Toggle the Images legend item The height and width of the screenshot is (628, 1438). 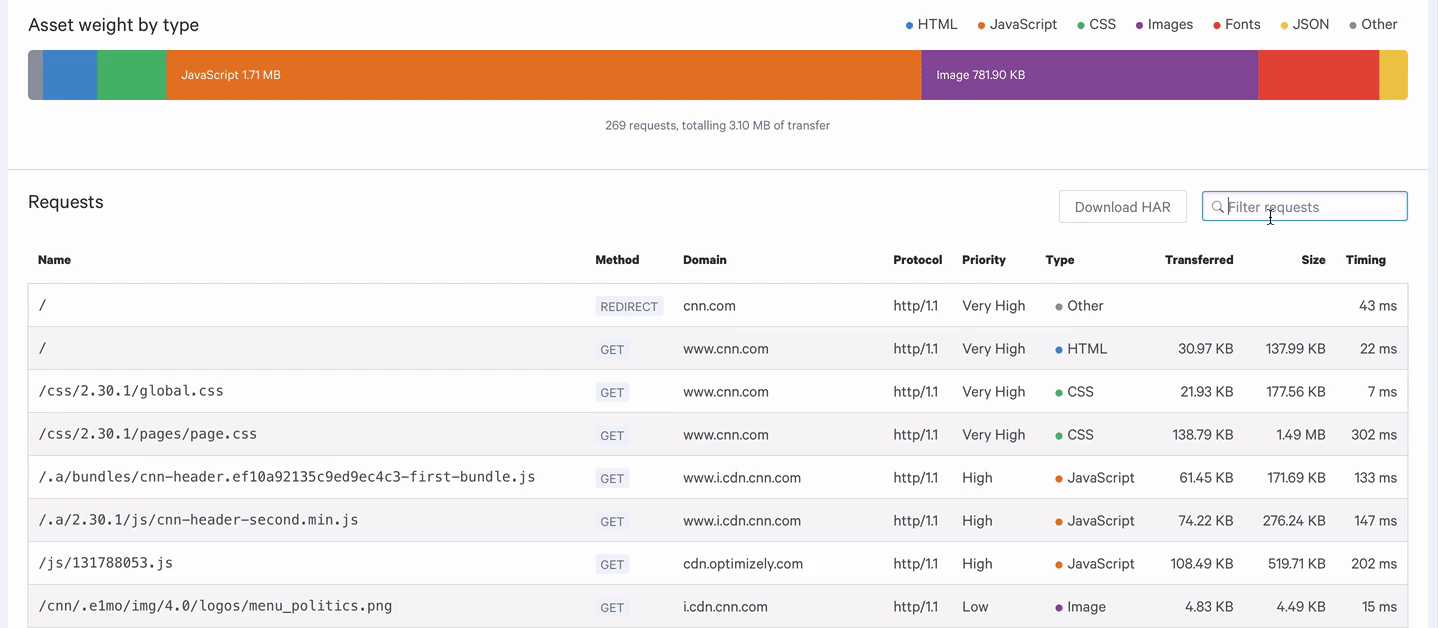pyautogui.click(x=1164, y=24)
